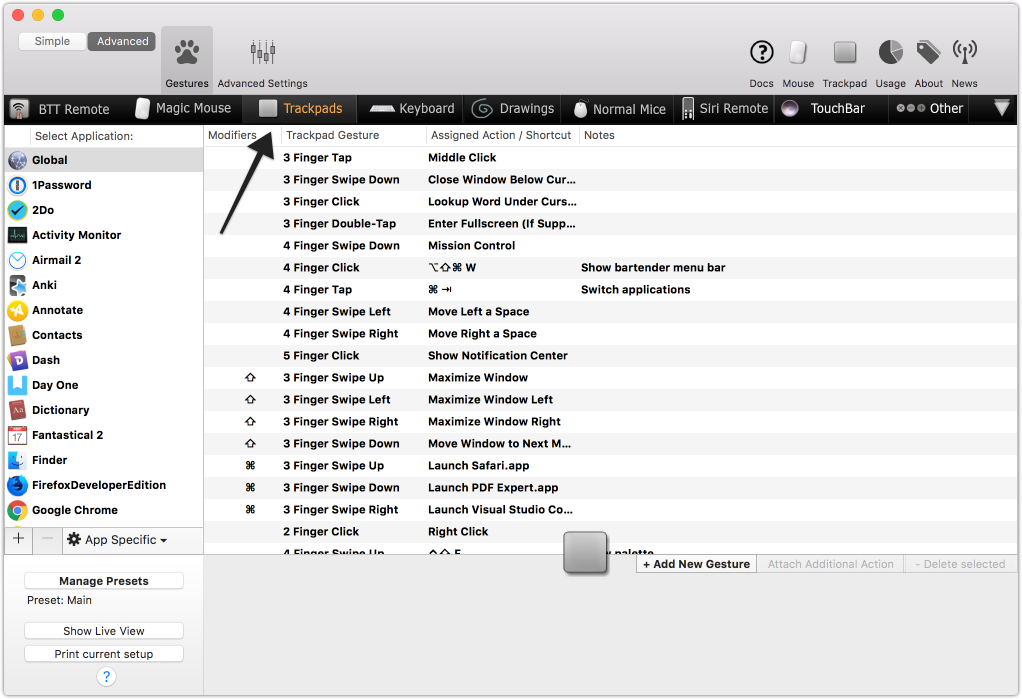Open Usage pie chart icon
The image size is (1022, 699).
coord(890,52)
